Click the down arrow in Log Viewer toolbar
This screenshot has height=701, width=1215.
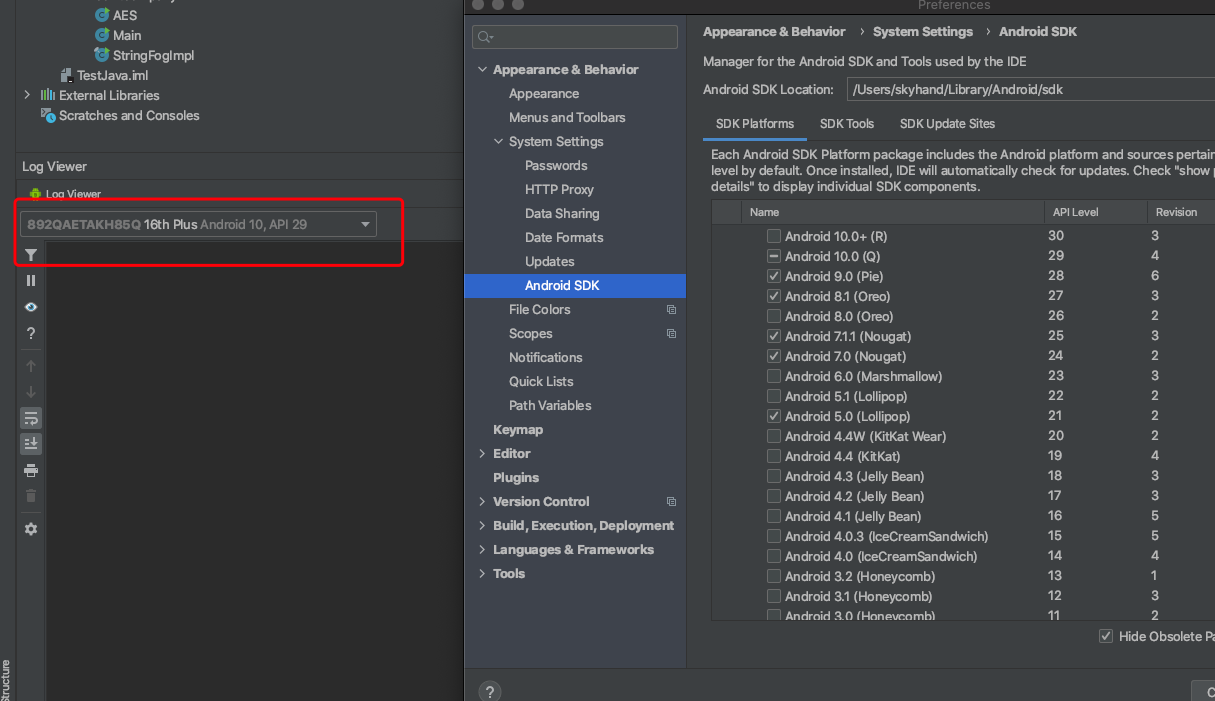31,392
